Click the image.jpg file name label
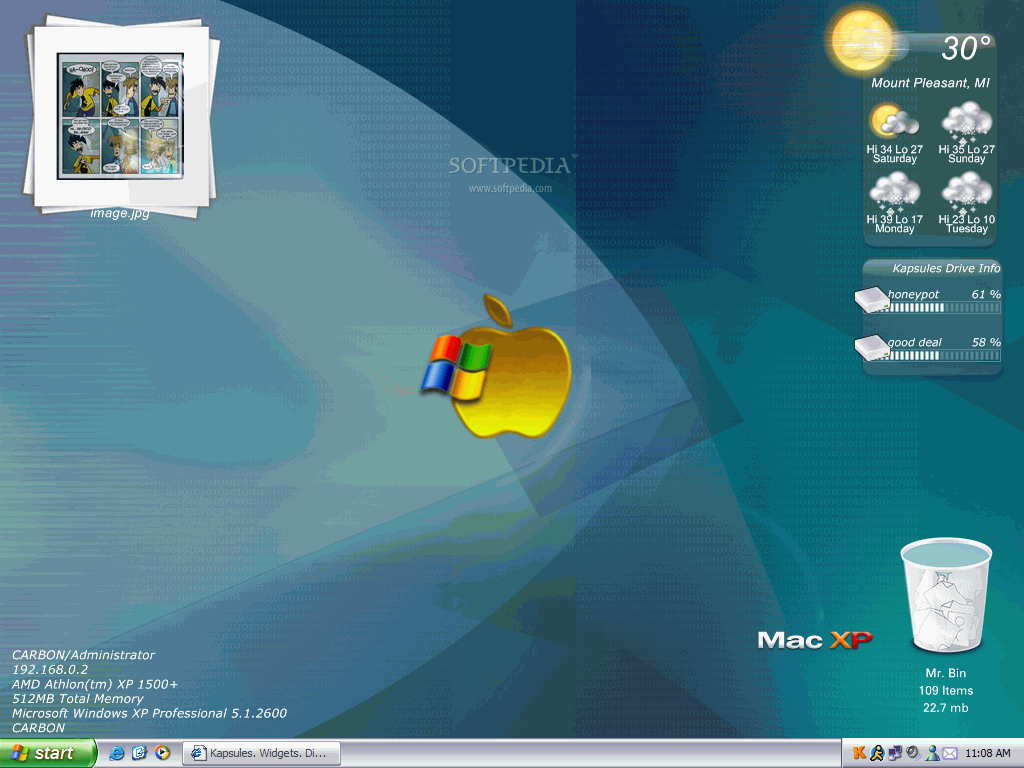This screenshot has height=768, width=1024. pos(120,213)
